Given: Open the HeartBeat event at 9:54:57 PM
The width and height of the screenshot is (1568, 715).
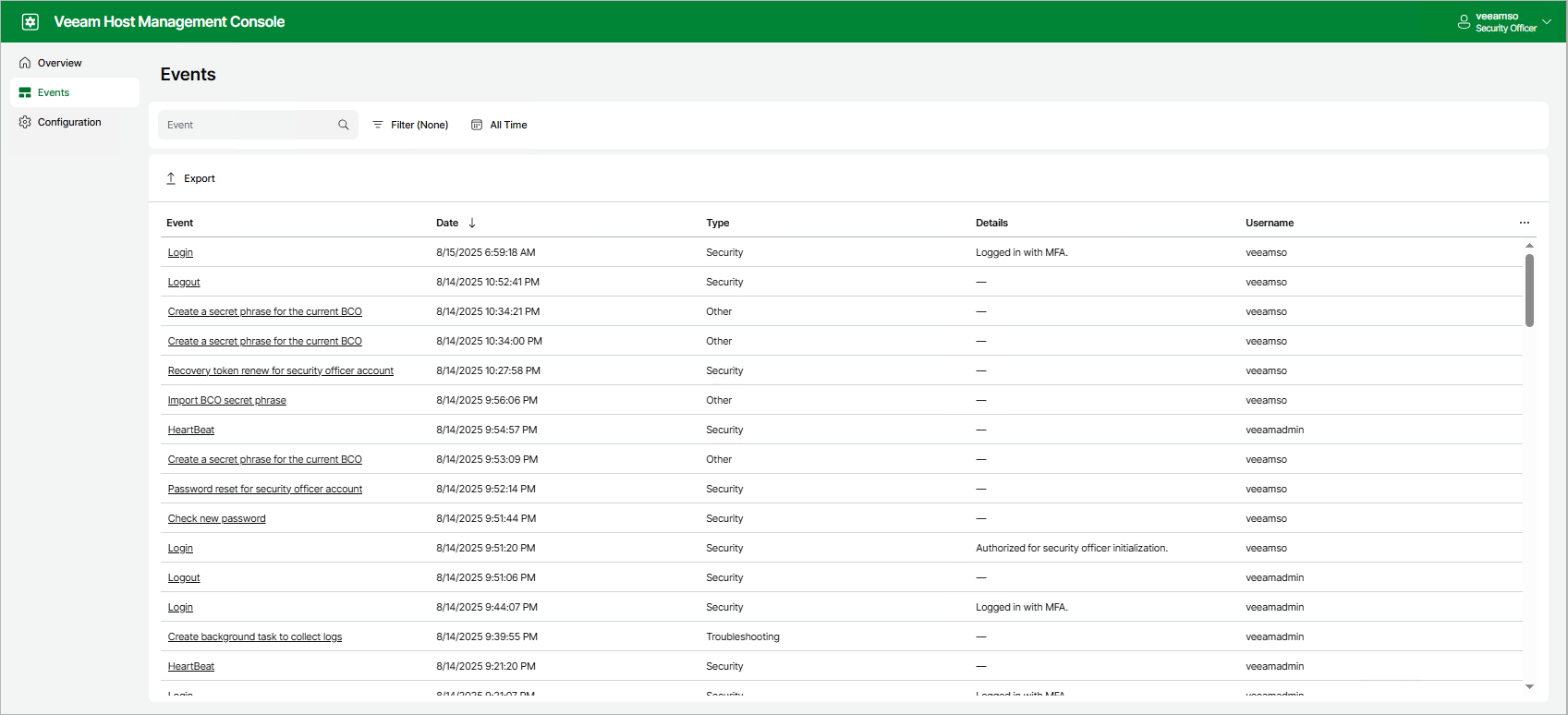Looking at the screenshot, I should tap(191, 430).
